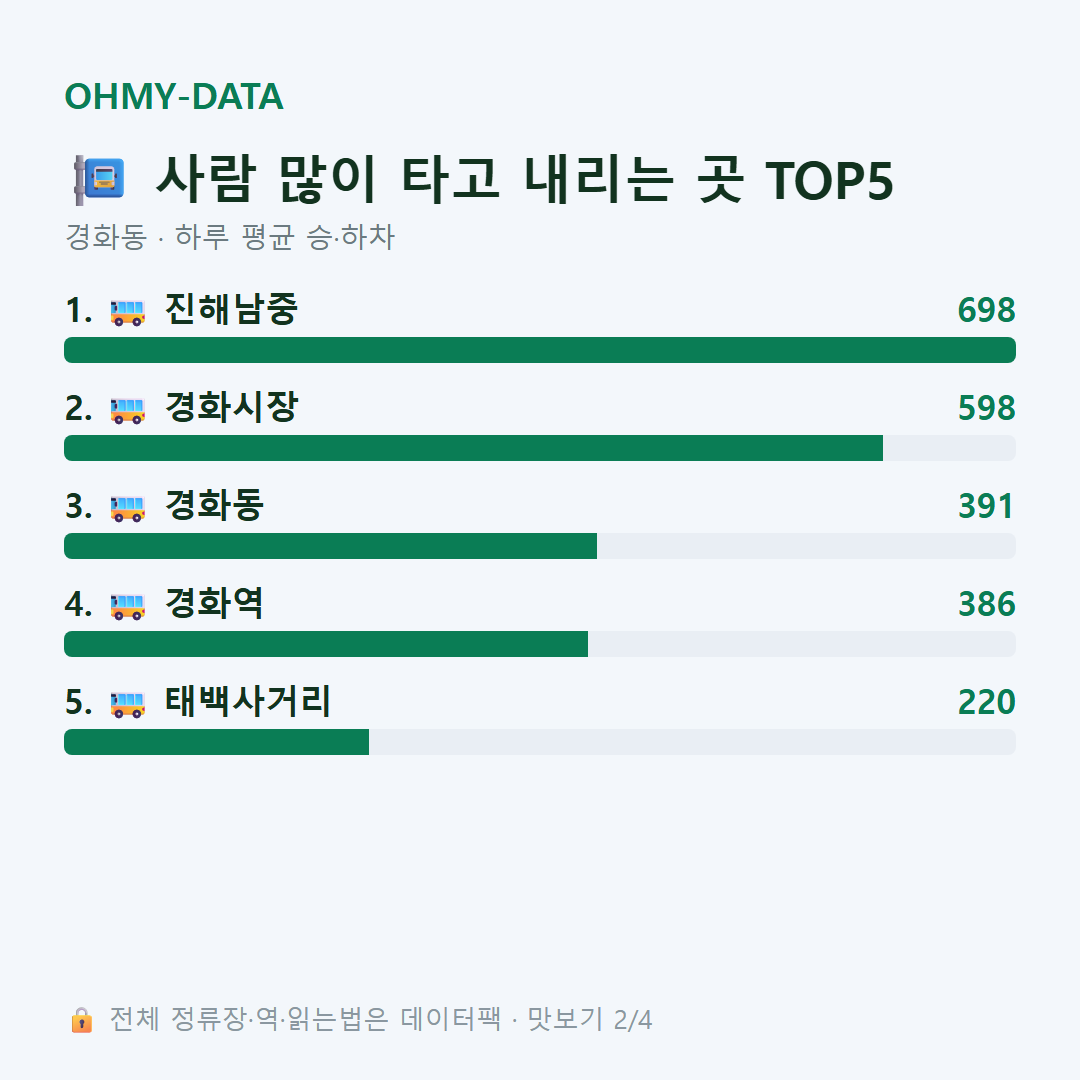This screenshot has width=1080, height=1080.
Task: Click the progress bar under 경화역
Action: coord(540,644)
